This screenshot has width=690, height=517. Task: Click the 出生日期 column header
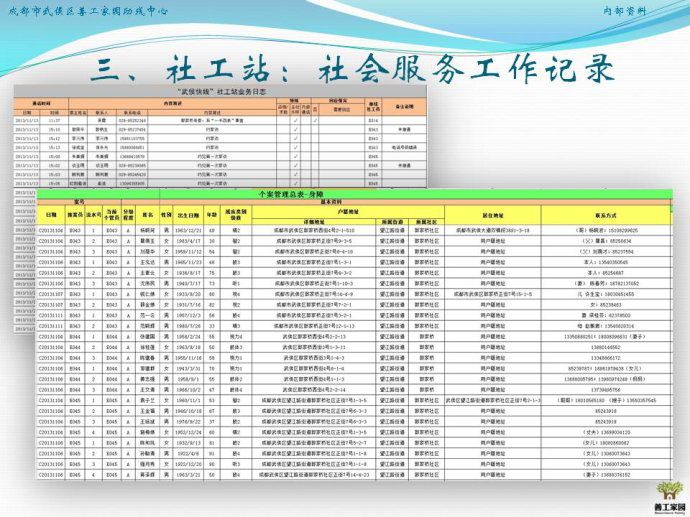[189, 214]
